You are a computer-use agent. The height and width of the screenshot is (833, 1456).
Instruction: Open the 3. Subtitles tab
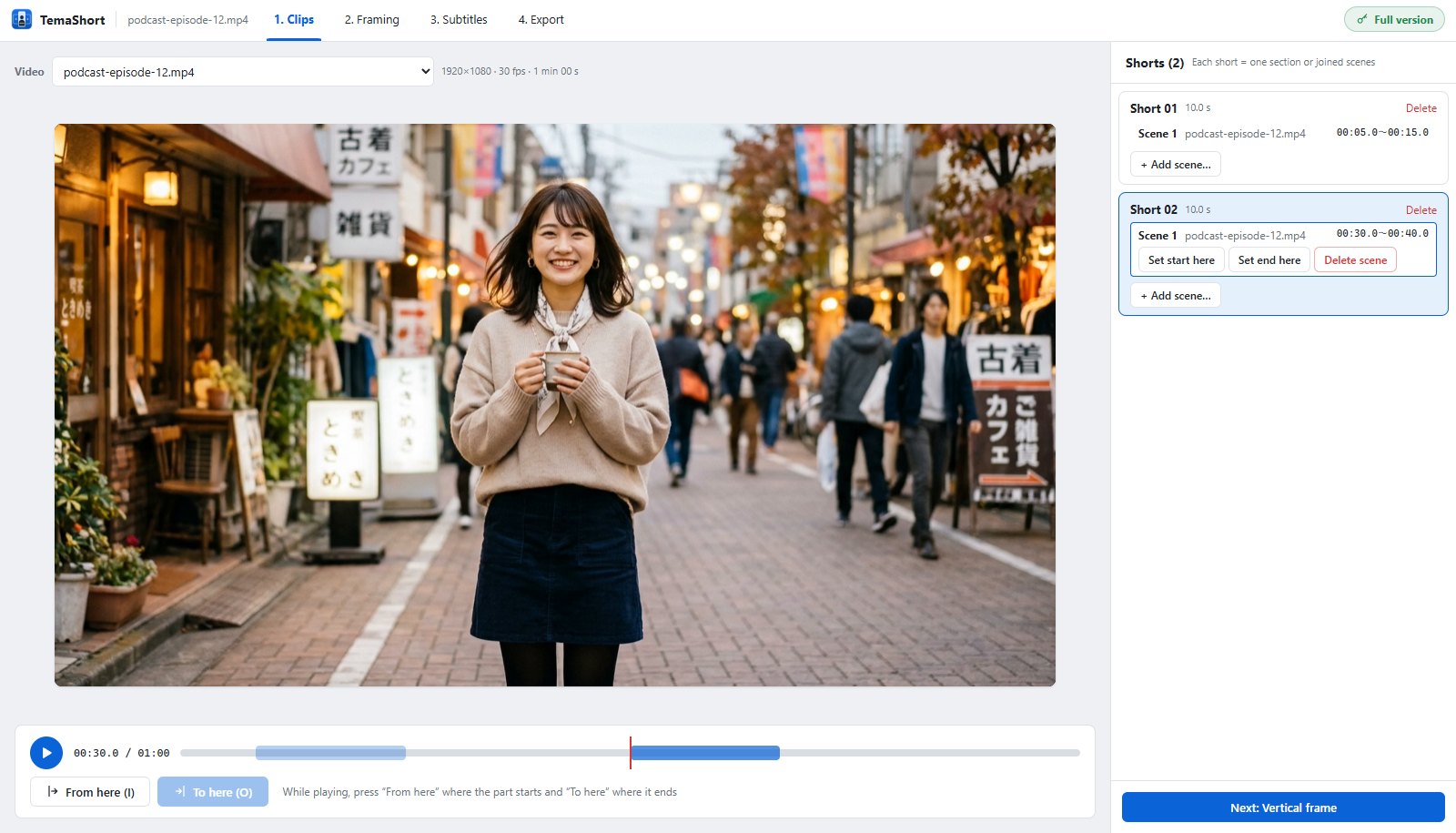coord(459,20)
